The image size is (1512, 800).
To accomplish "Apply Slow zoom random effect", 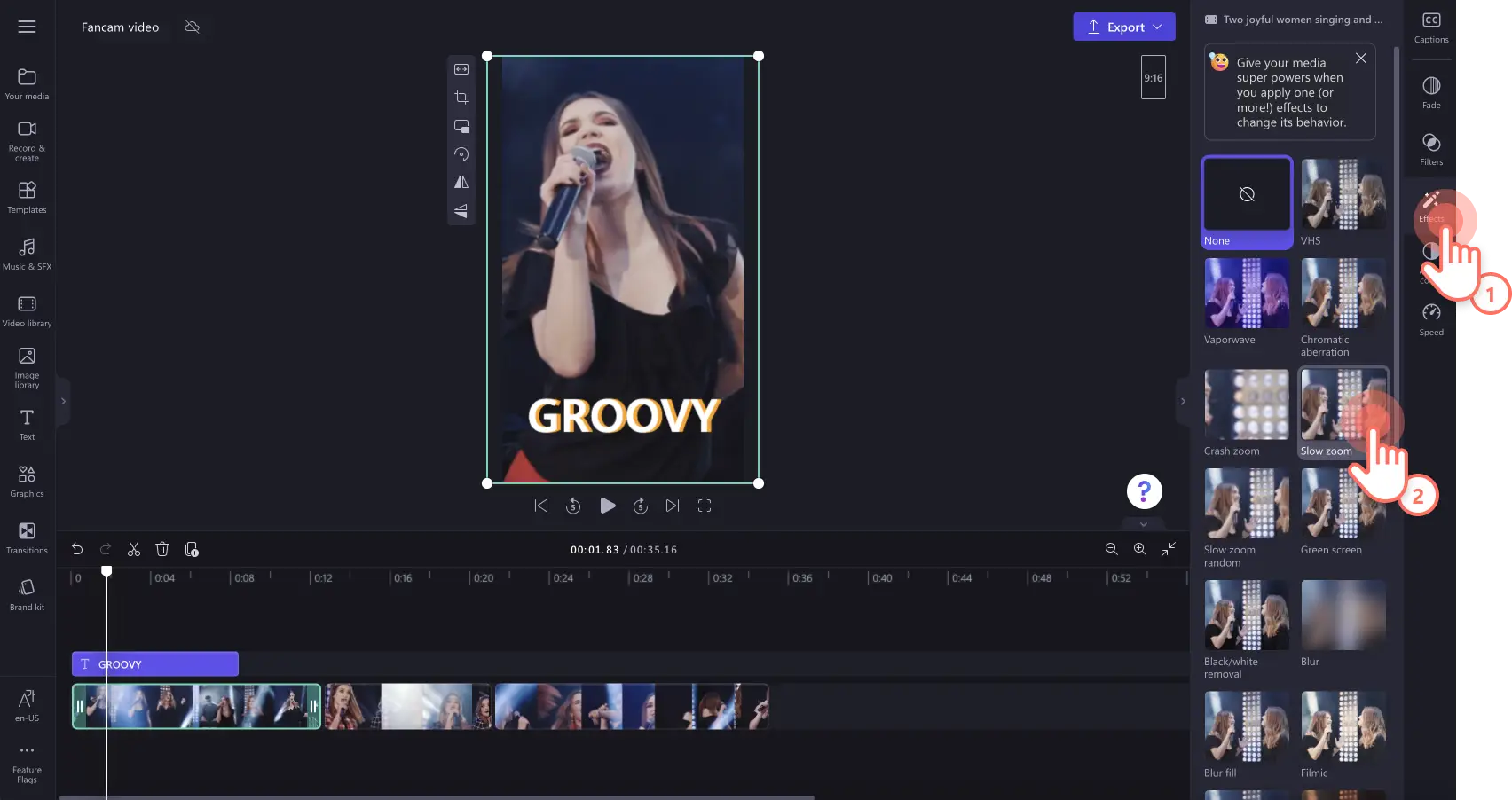I will point(1247,519).
